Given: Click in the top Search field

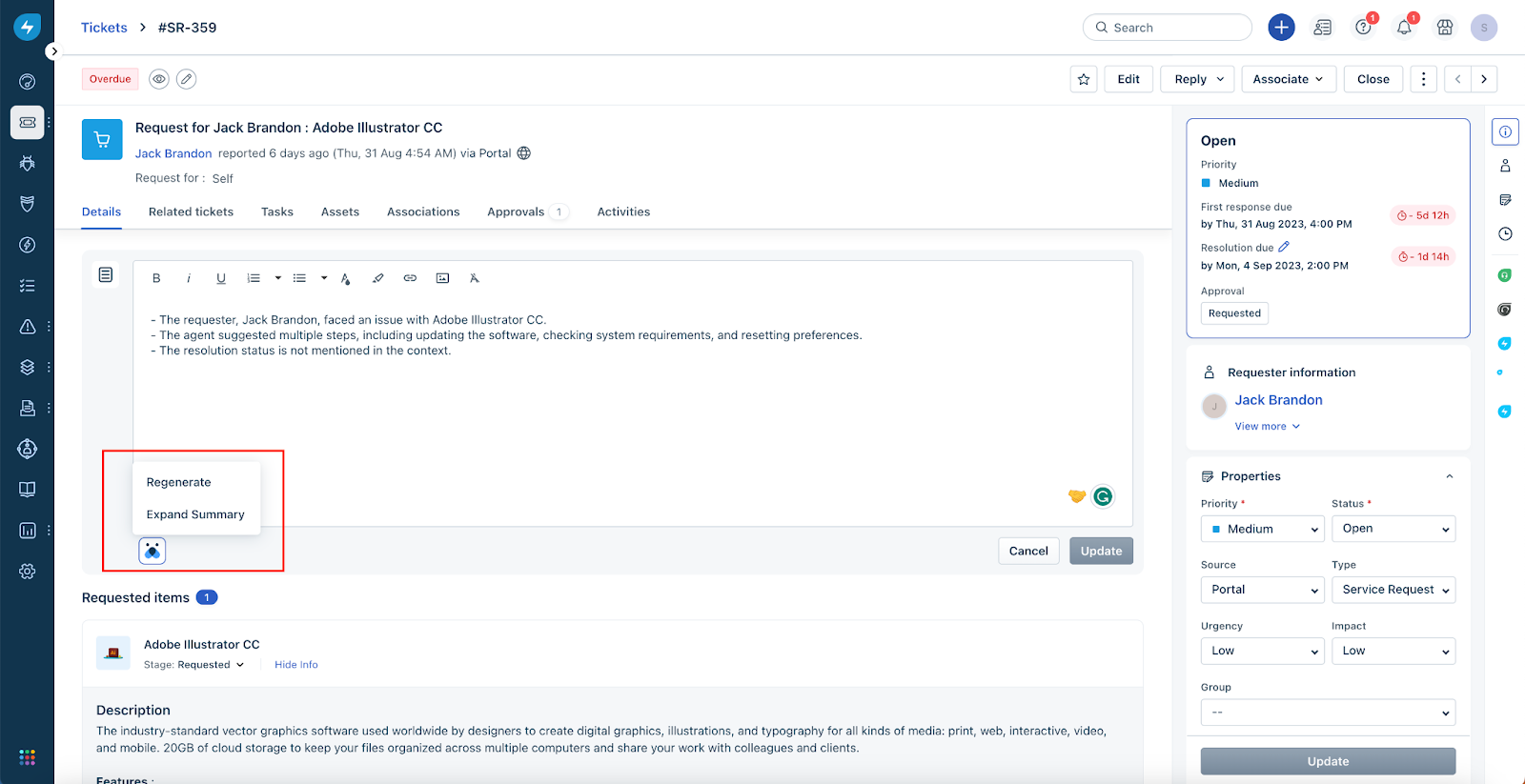Looking at the screenshot, I should click(x=1168, y=28).
